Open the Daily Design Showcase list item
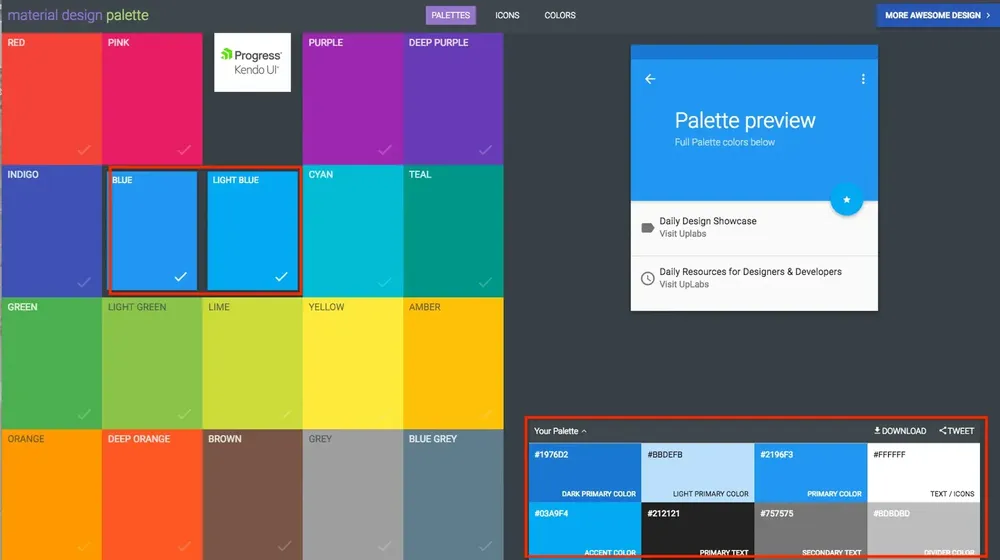Image resolution: width=1000 pixels, height=560 pixels. (754, 228)
